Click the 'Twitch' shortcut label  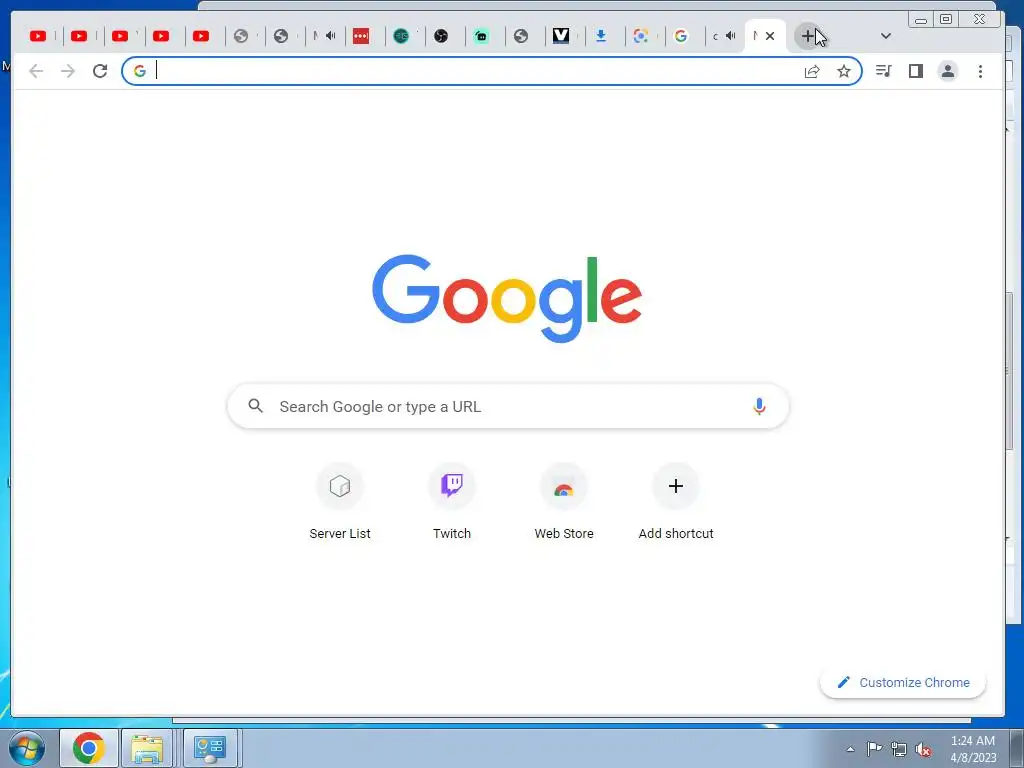(452, 534)
